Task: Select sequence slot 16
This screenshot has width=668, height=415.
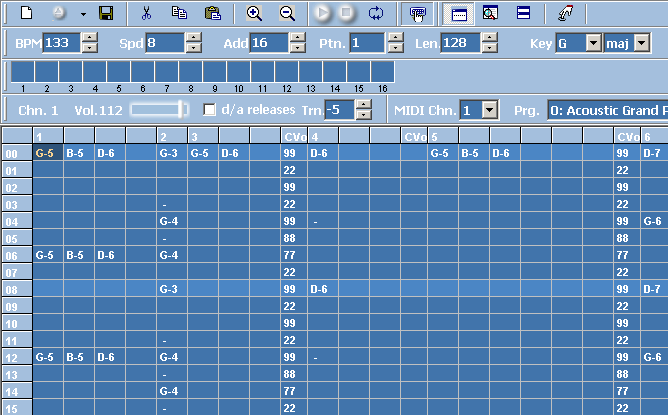Action: (383, 72)
